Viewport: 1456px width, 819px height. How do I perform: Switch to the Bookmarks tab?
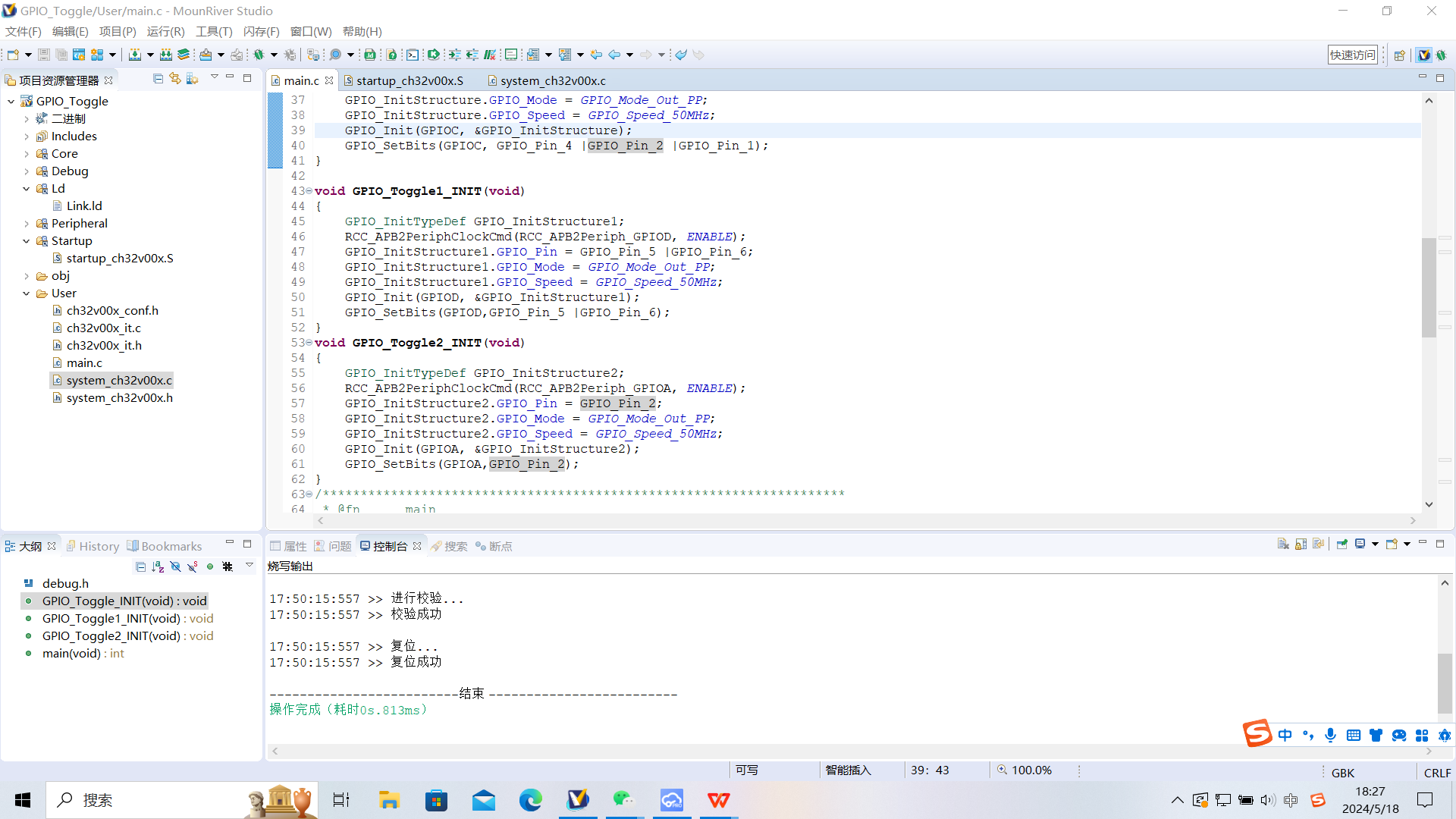[x=165, y=546]
